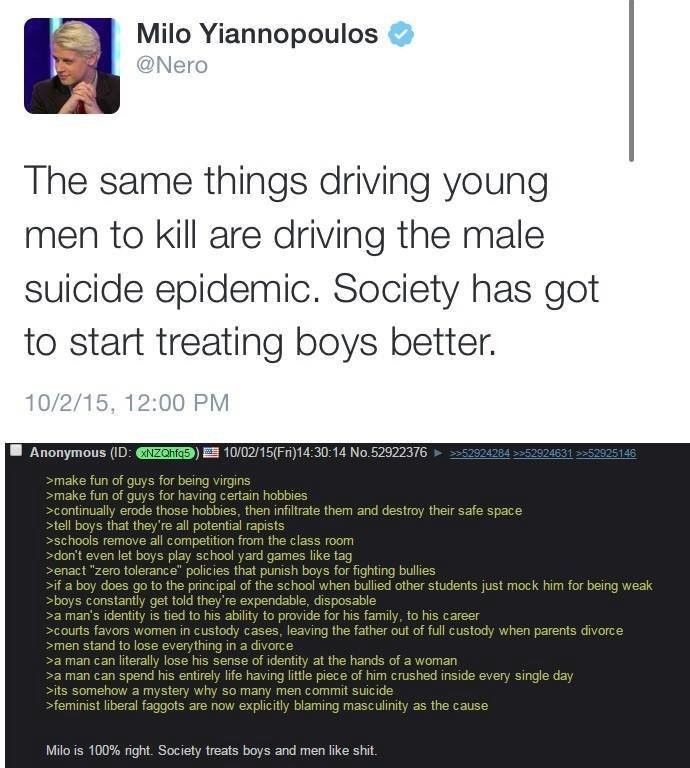Open the post menu arrow after No.52922376

pos(438,453)
